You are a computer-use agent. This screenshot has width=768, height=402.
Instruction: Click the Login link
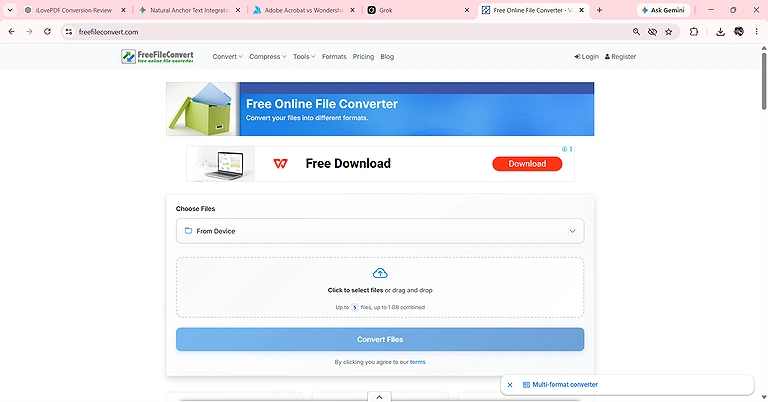pos(586,57)
